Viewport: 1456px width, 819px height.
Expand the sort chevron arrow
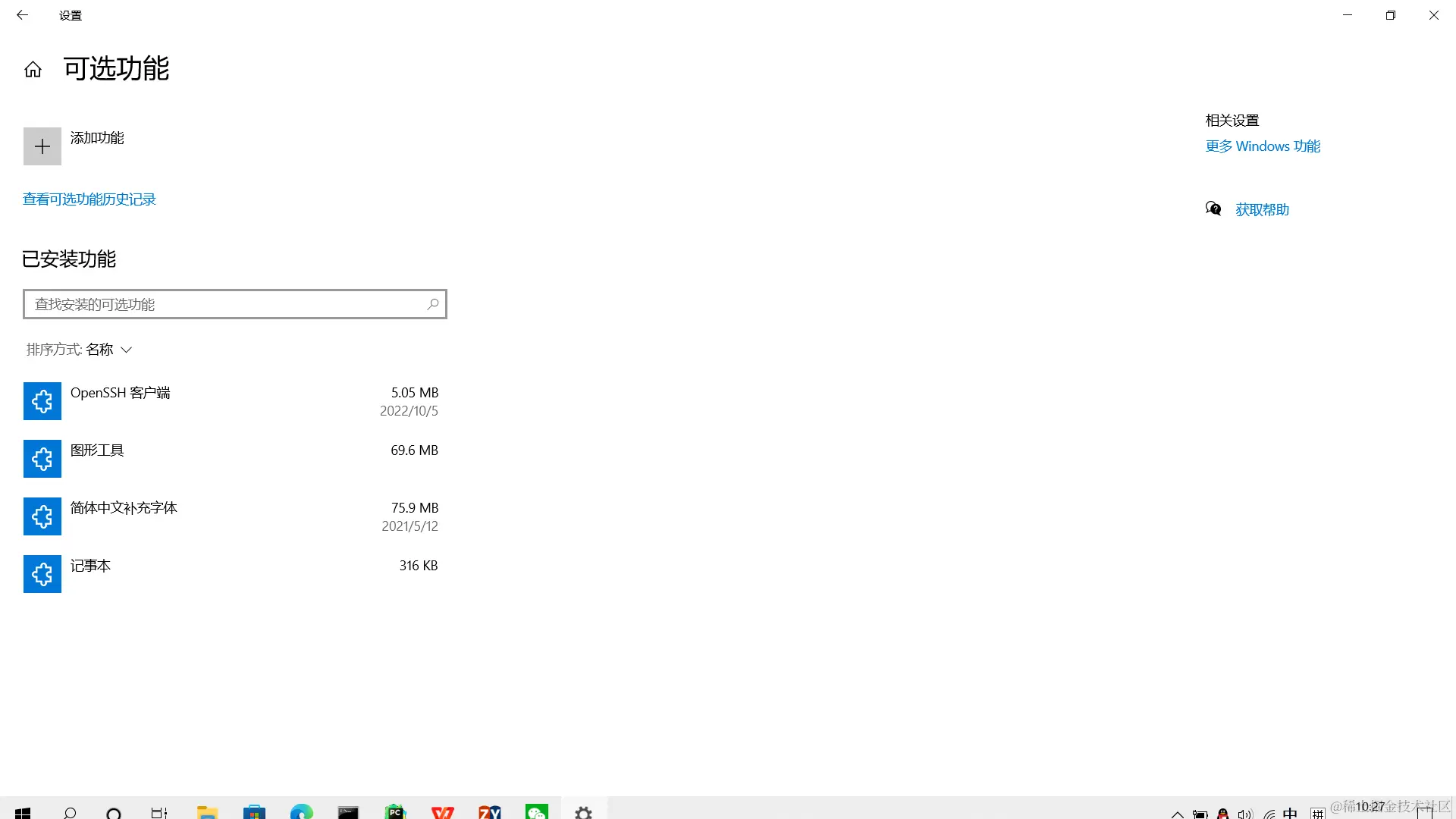coord(127,350)
